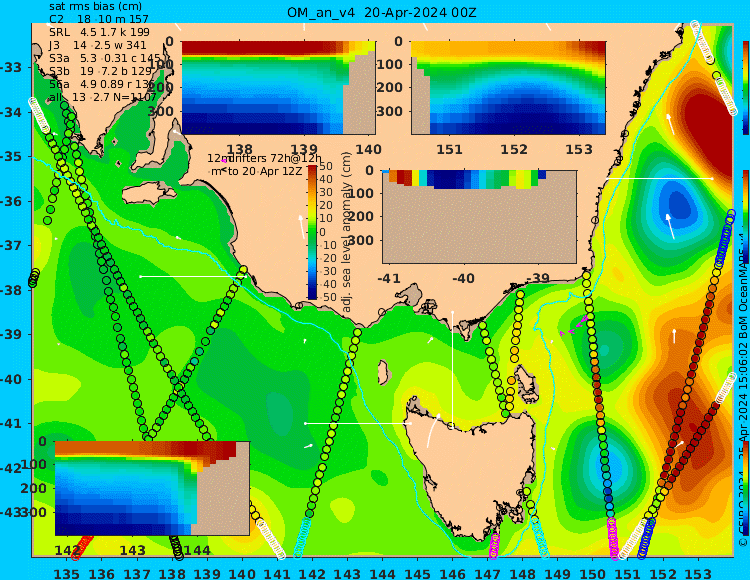Select the 'sat rms bias (cm)' header
This screenshot has height=580, width=750.
coord(96,6)
